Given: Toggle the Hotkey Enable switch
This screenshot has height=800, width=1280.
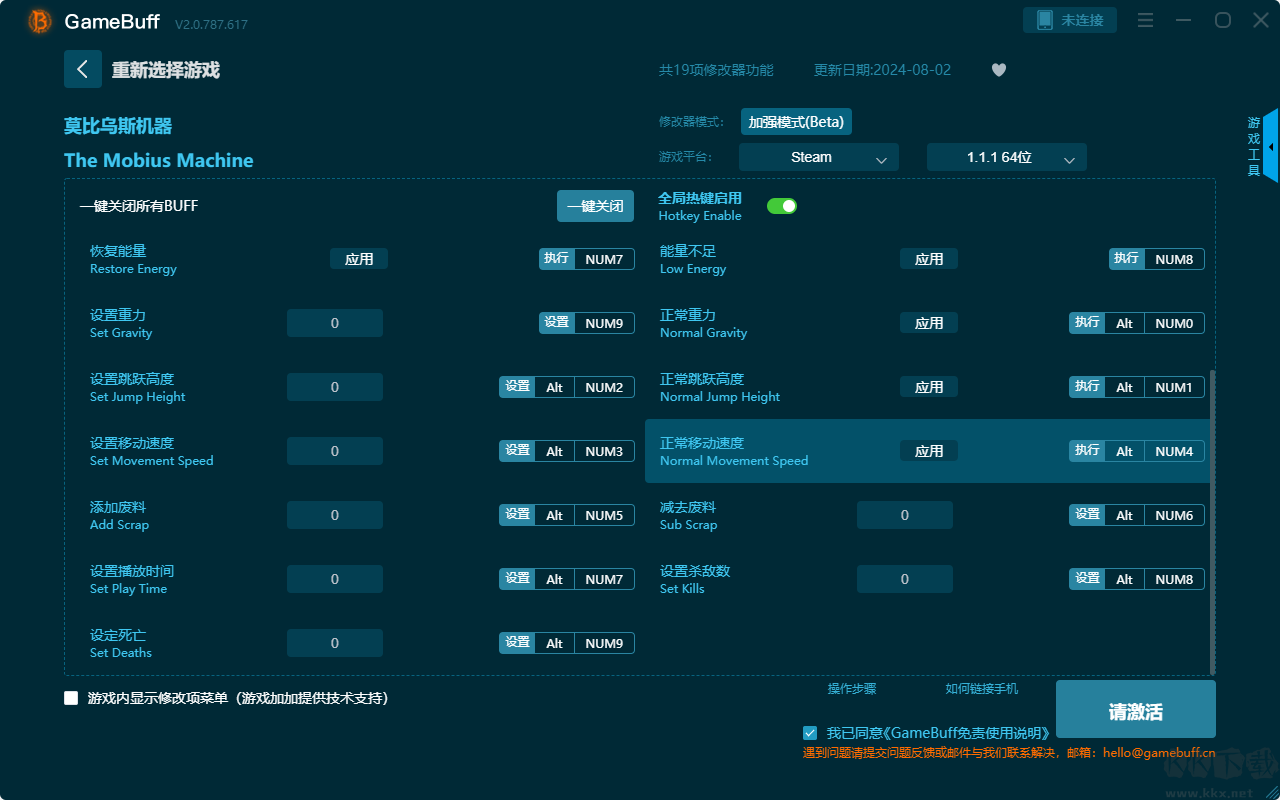Looking at the screenshot, I should click(782, 206).
